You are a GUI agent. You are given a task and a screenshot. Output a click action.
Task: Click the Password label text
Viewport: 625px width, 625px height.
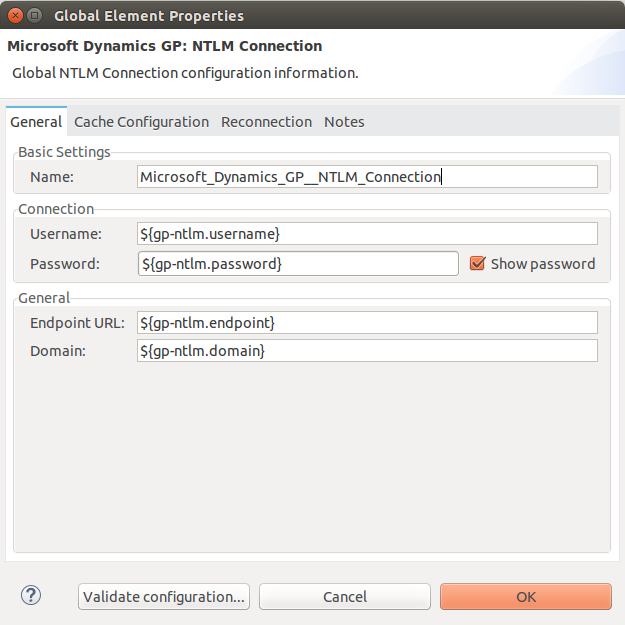[x=65, y=264]
